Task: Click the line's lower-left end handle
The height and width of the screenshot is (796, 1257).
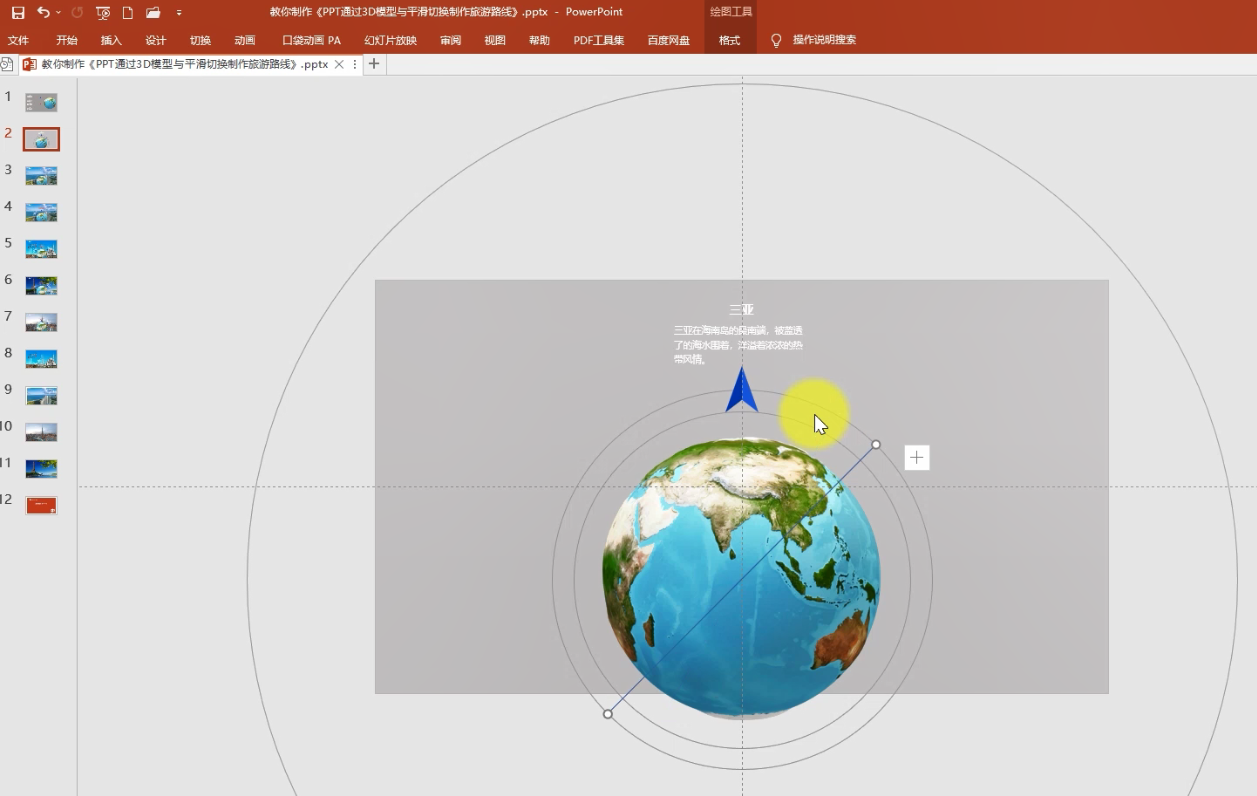Action: [608, 714]
